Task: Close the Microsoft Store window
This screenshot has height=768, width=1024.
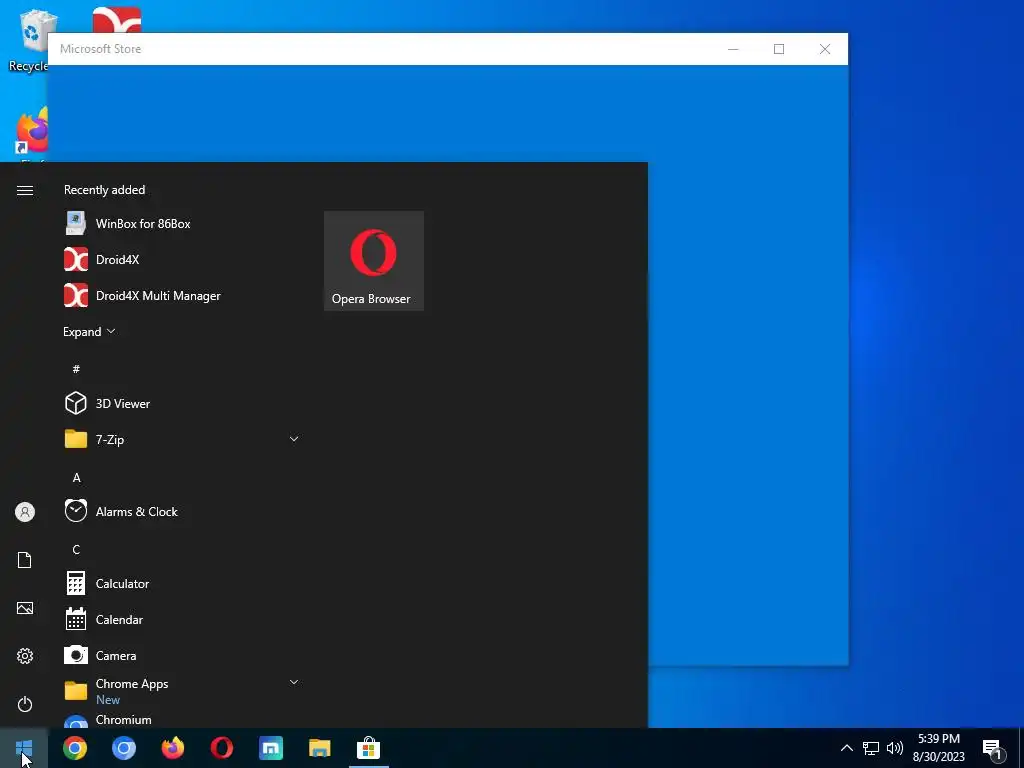Action: [x=825, y=49]
